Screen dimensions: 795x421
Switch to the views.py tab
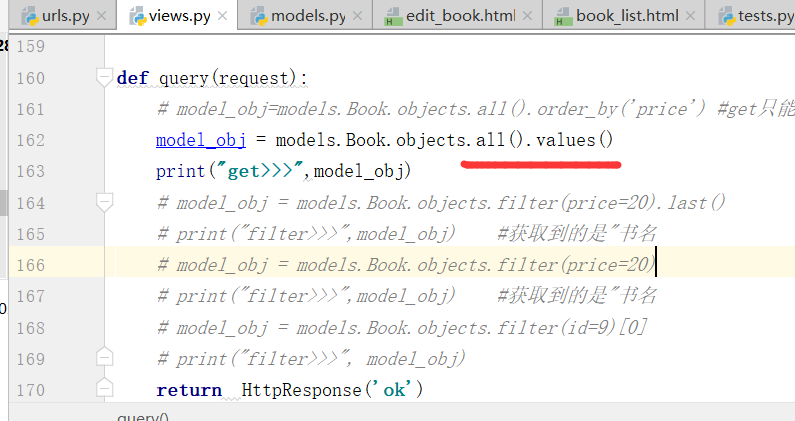pyautogui.click(x=177, y=16)
